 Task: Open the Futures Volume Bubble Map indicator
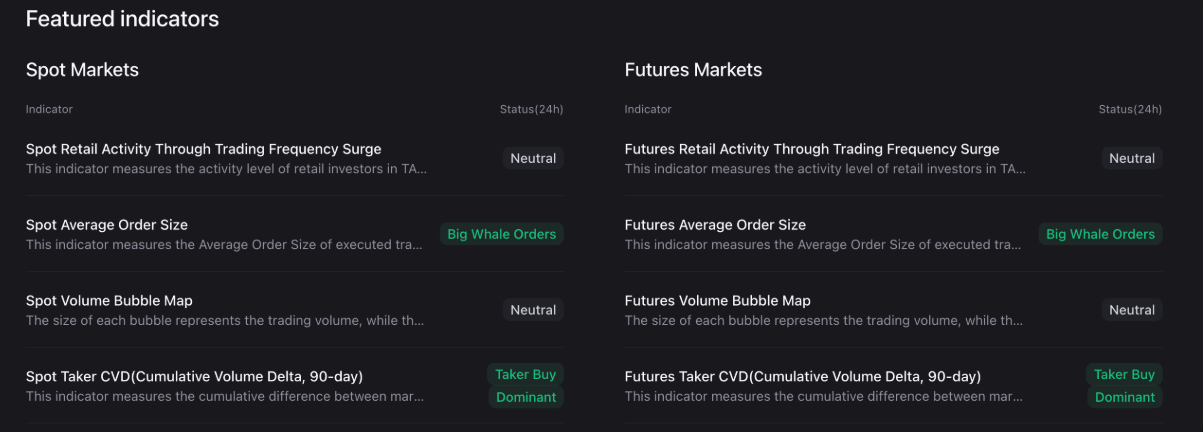coord(717,301)
